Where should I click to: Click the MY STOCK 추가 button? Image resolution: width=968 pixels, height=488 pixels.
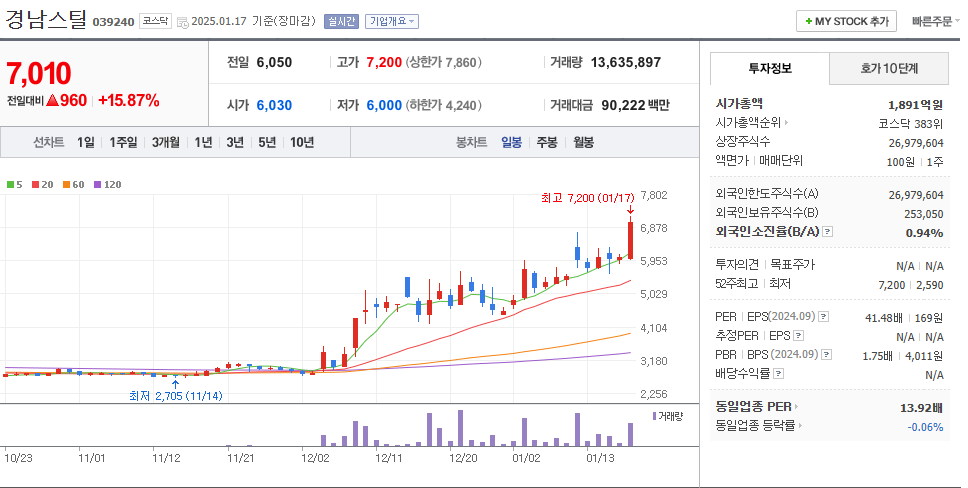tap(847, 21)
